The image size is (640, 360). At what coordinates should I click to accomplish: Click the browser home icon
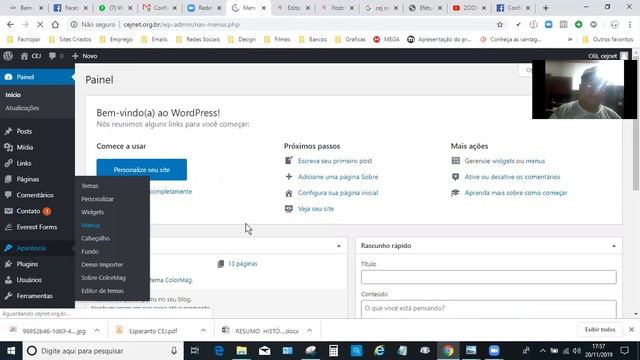55,24
